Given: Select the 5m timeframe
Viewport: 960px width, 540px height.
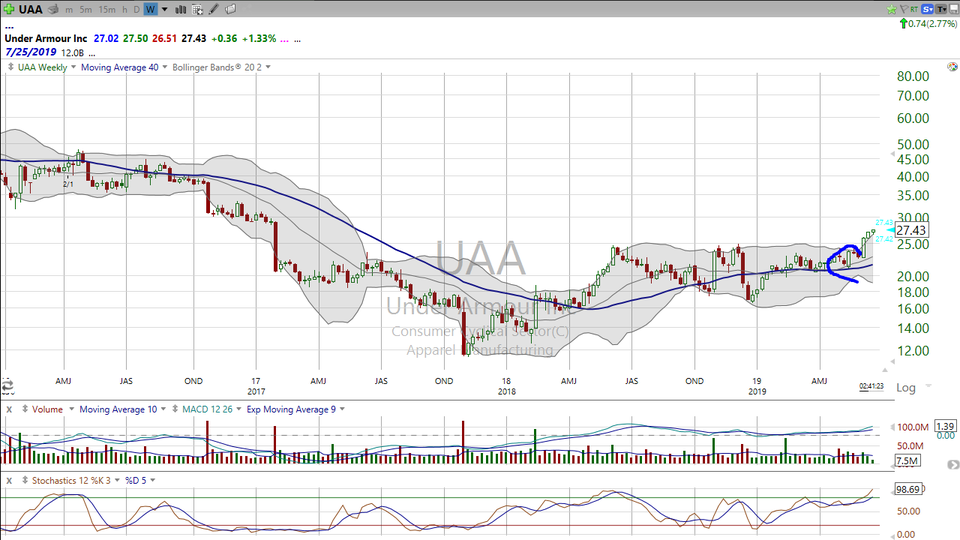Looking at the screenshot, I should point(86,9).
